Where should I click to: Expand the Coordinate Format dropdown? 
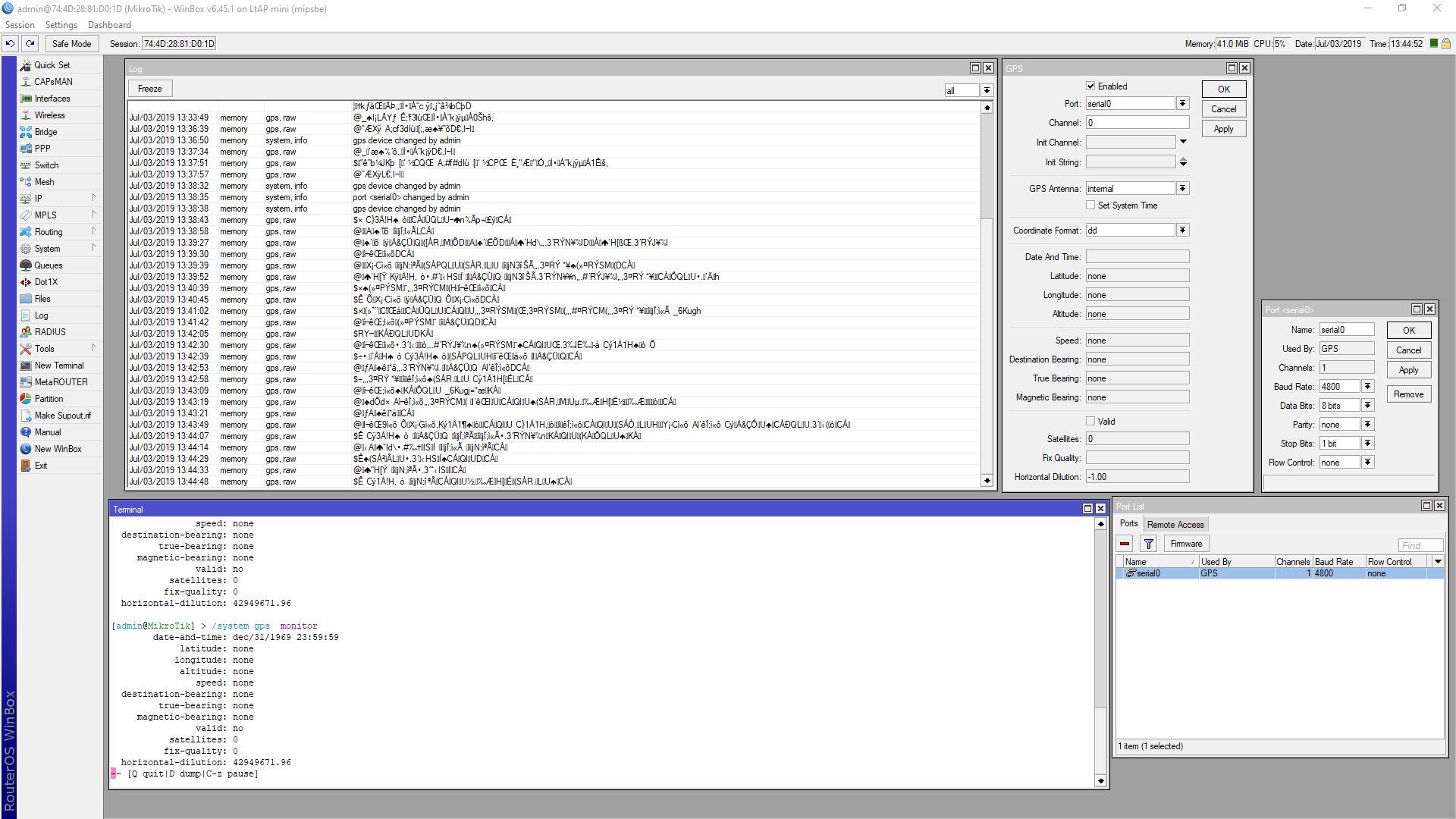point(1182,231)
